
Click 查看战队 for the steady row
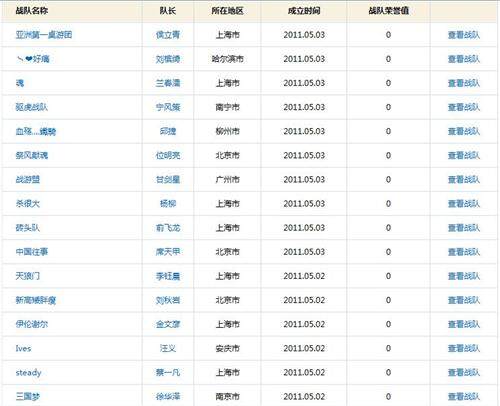click(x=464, y=372)
